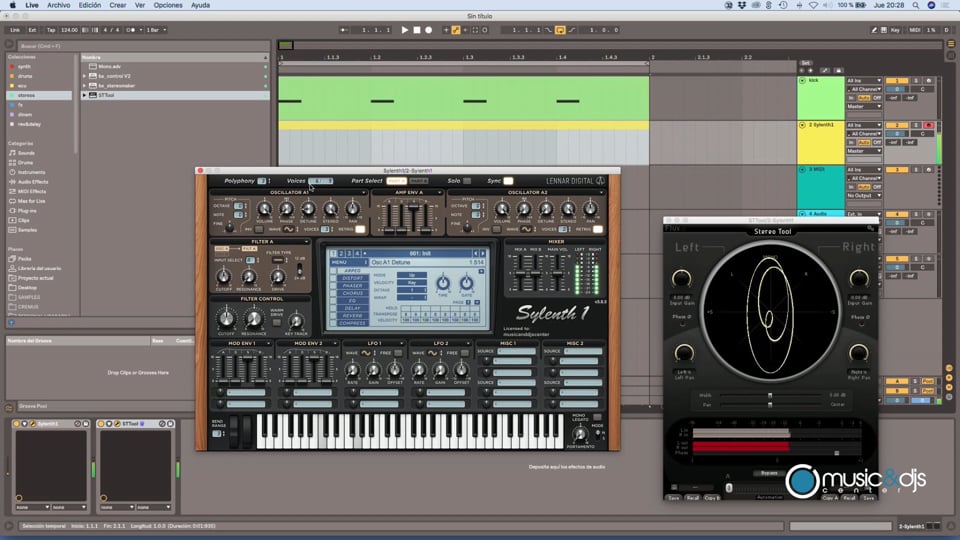
Task: Click the browser search field
Action: 141,46
